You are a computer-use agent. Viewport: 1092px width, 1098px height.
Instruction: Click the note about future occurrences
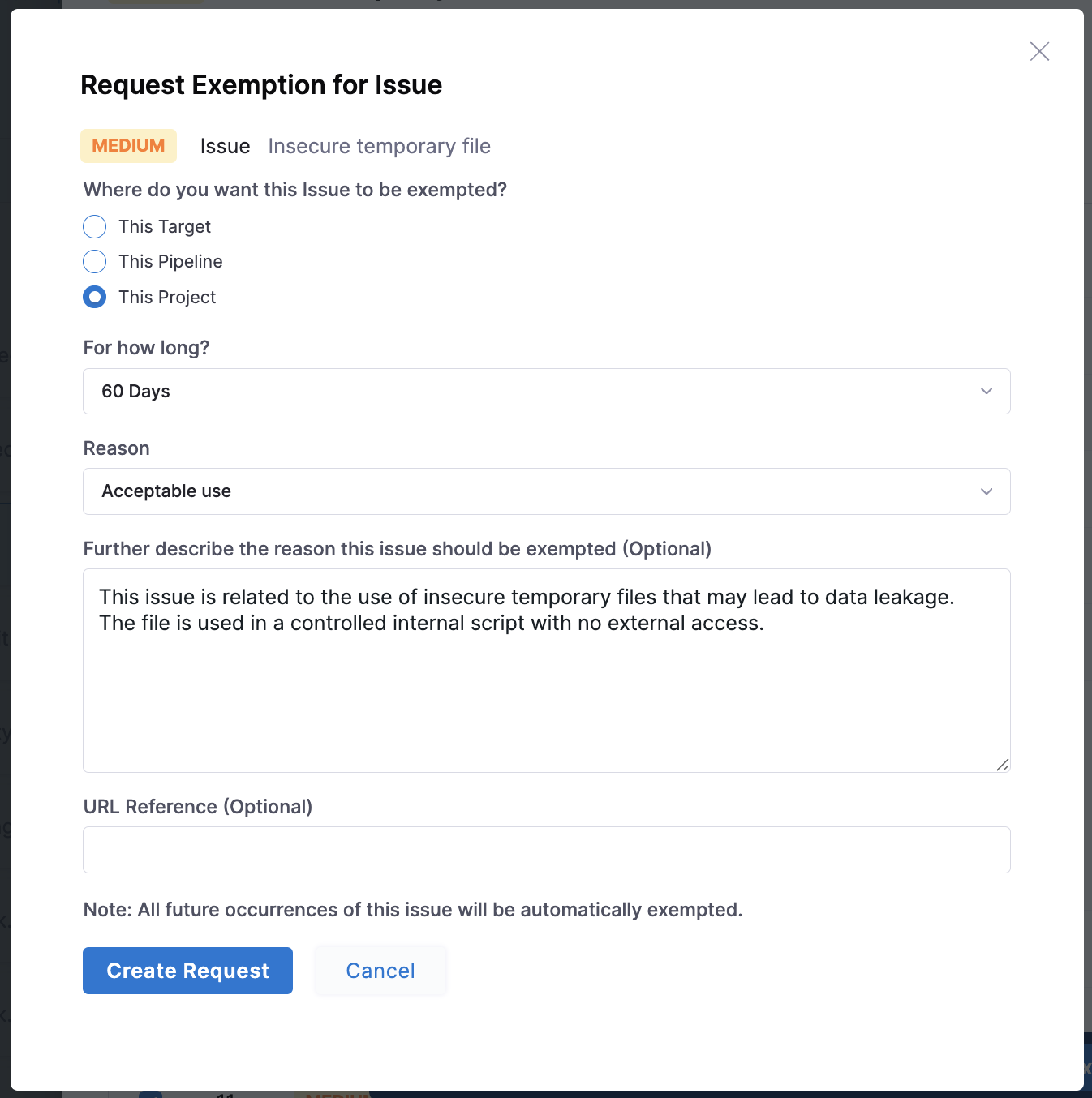[x=412, y=910]
